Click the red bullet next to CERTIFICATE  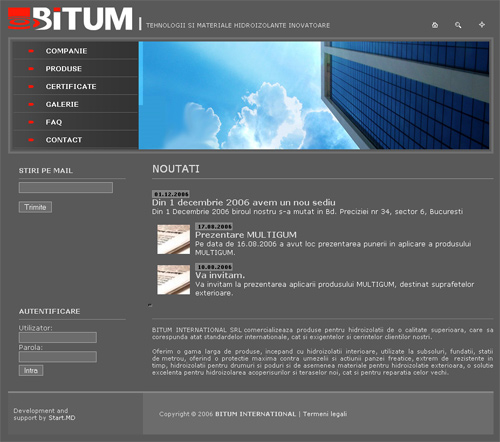click(x=31, y=87)
